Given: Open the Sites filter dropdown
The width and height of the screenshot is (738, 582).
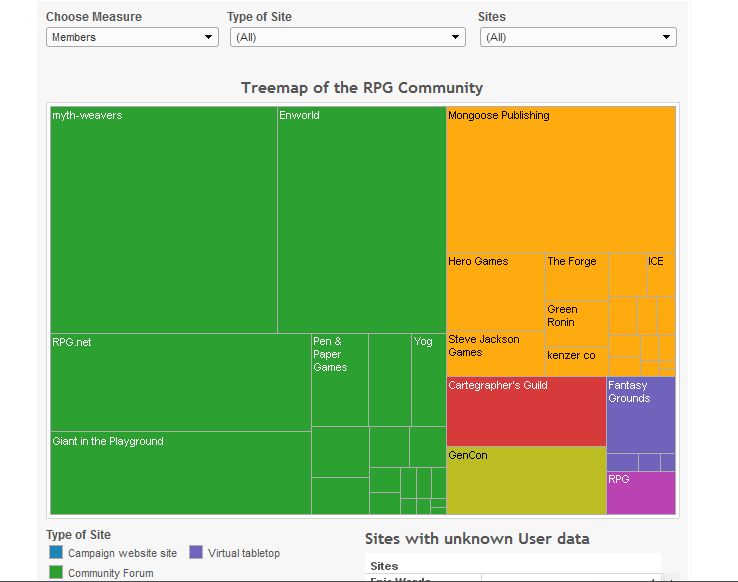Looking at the screenshot, I should pyautogui.click(x=578, y=37).
